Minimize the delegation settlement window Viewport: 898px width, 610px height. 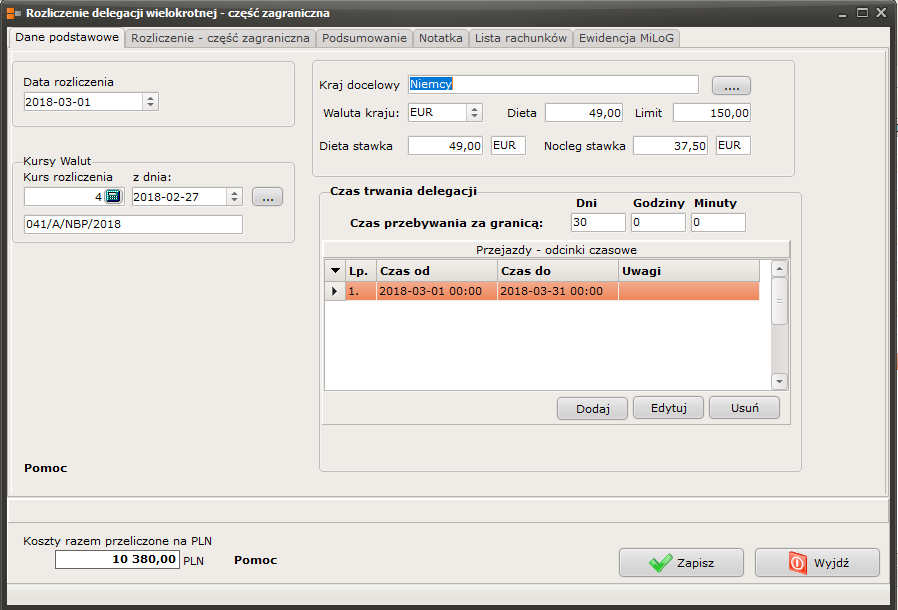tap(842, 13)
